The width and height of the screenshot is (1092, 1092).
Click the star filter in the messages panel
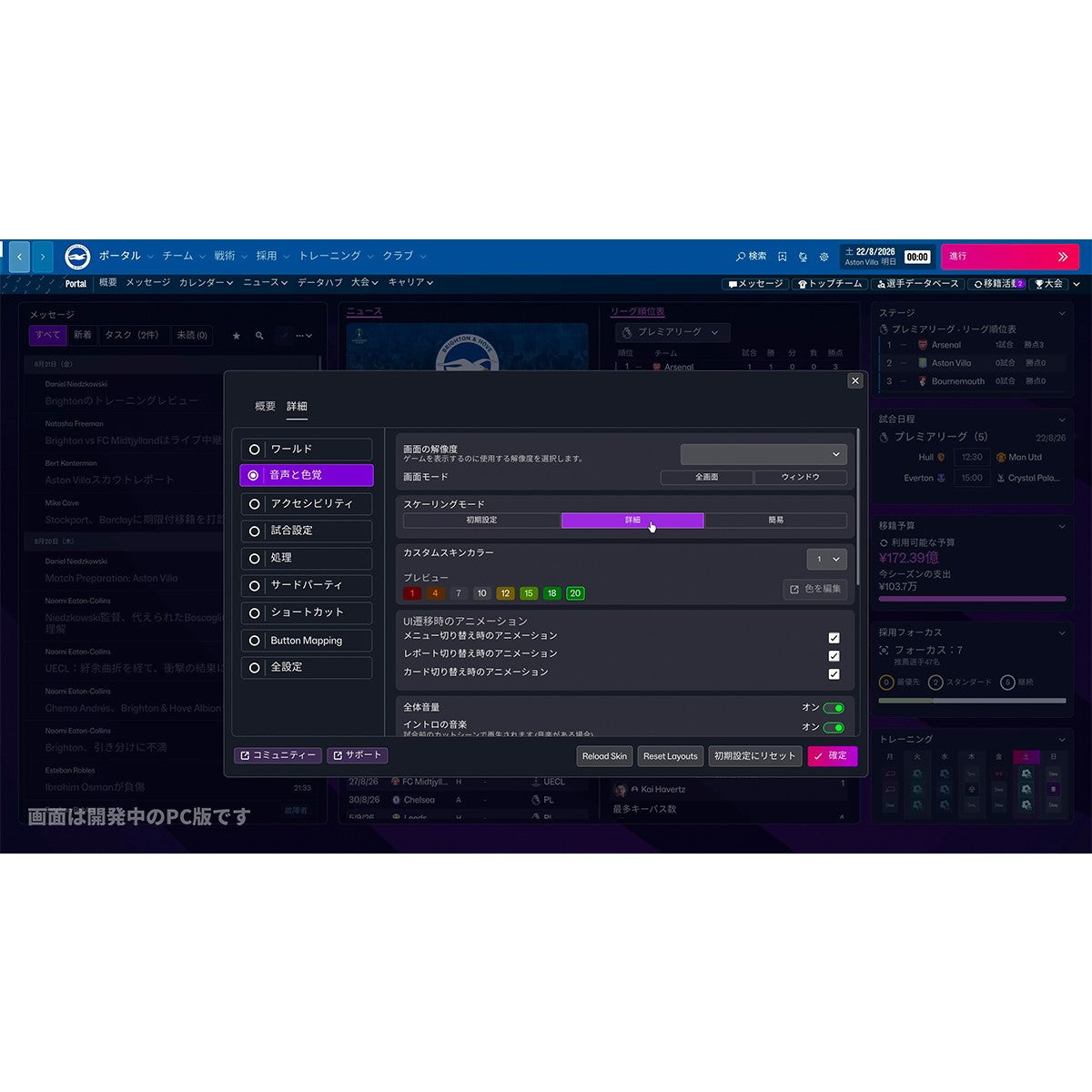[237, 336]
